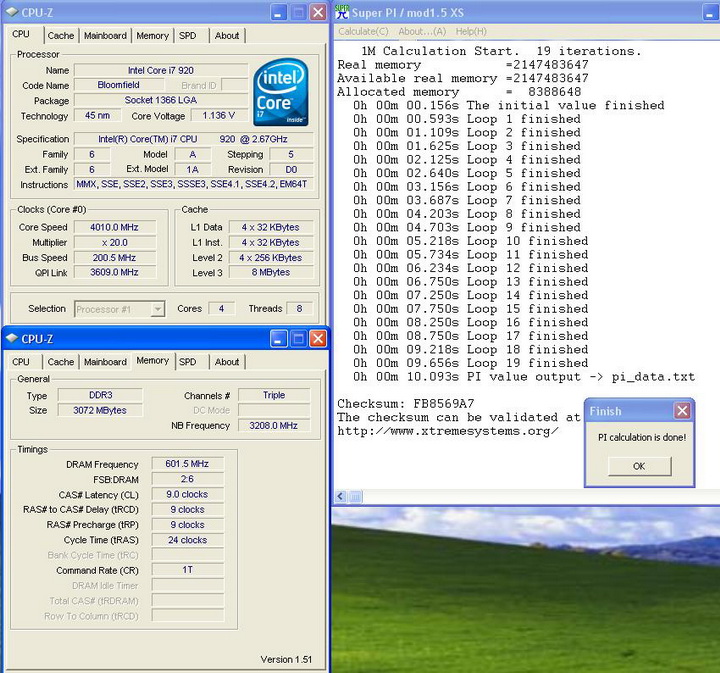This screenshot has width=720, height=673.
Task: Open Cache tab in bottom CPU-Z window
Action: click(61, 362)
